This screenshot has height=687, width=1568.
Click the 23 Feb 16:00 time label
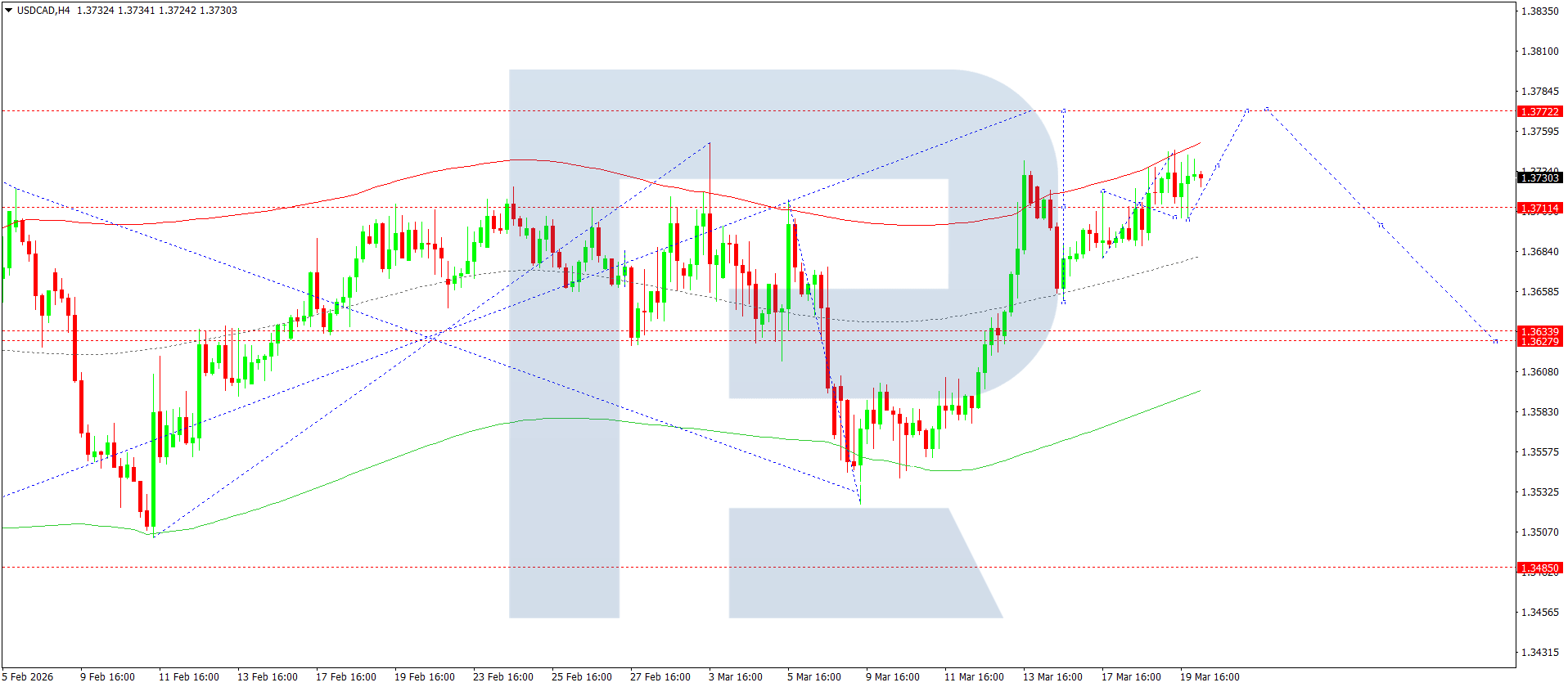coord(502,676)
